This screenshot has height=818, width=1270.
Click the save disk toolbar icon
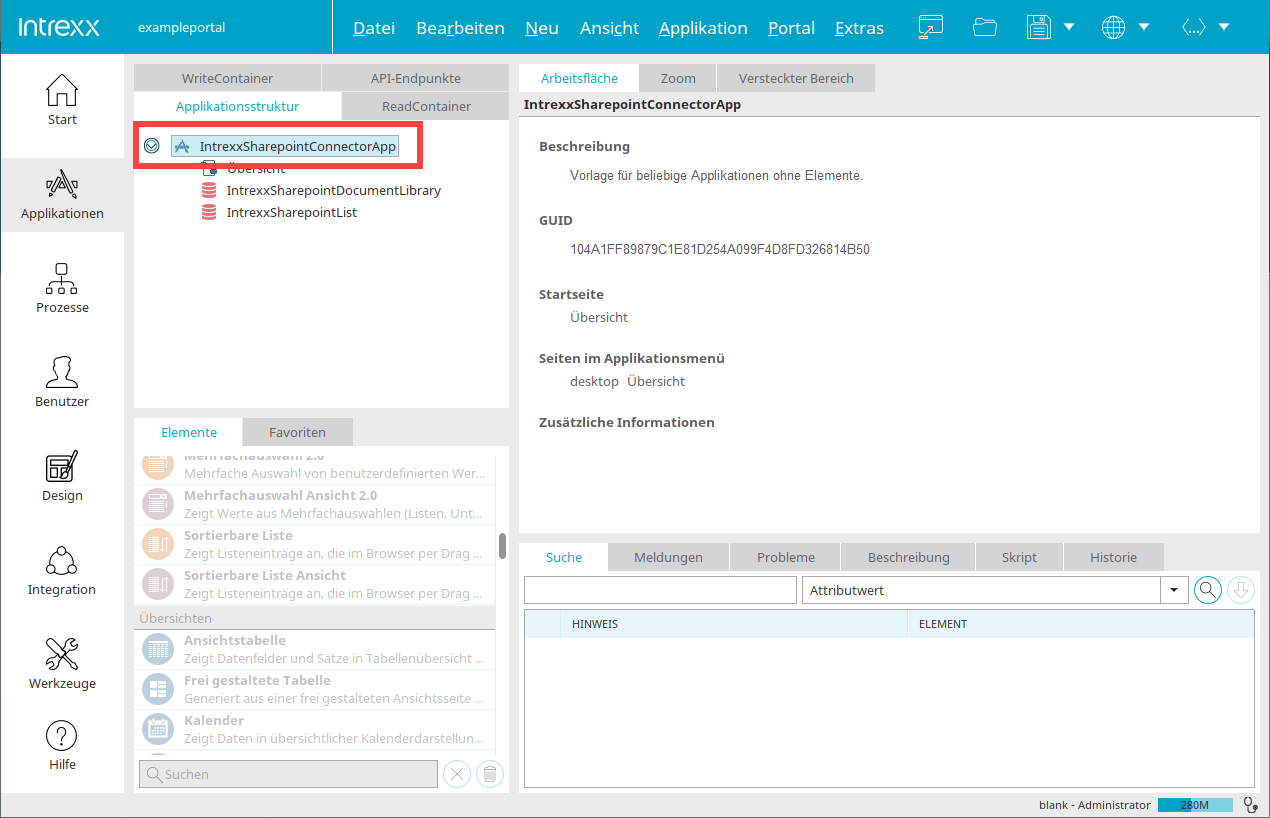(1040, 28)
